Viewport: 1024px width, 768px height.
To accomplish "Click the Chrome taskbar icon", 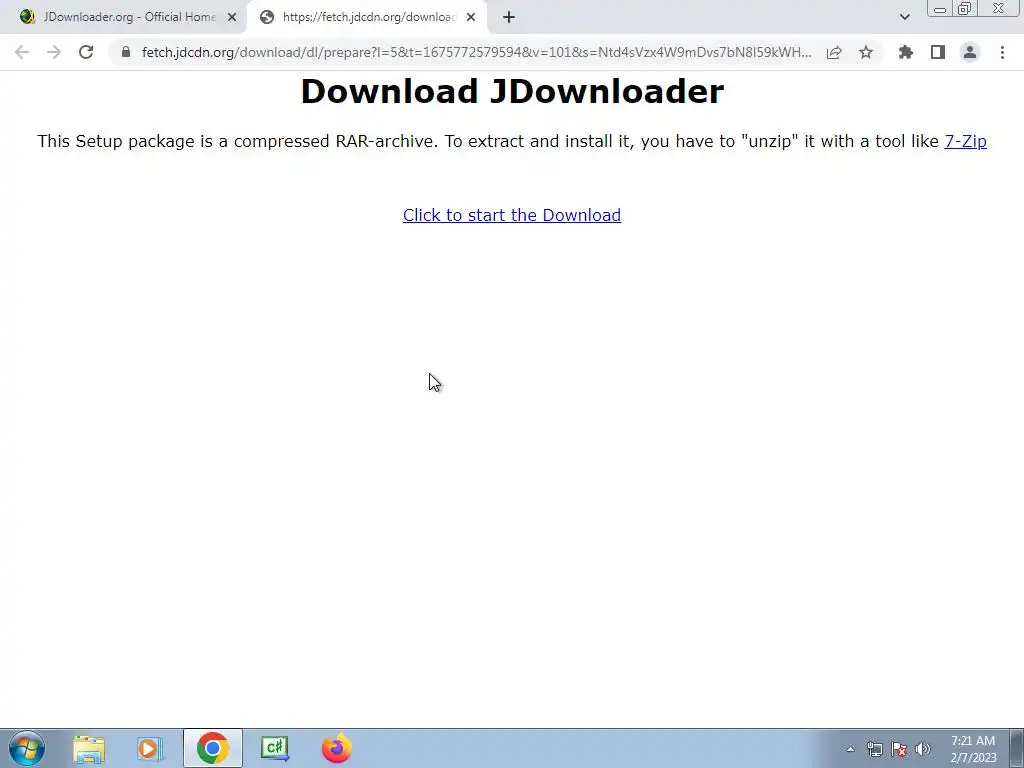I will [212, 748].
